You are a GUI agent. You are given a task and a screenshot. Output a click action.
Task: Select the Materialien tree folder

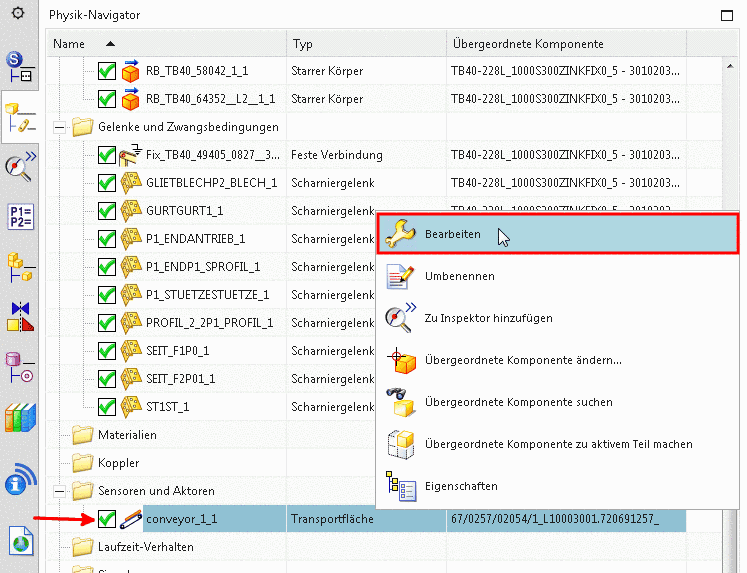tap(127, 435)
